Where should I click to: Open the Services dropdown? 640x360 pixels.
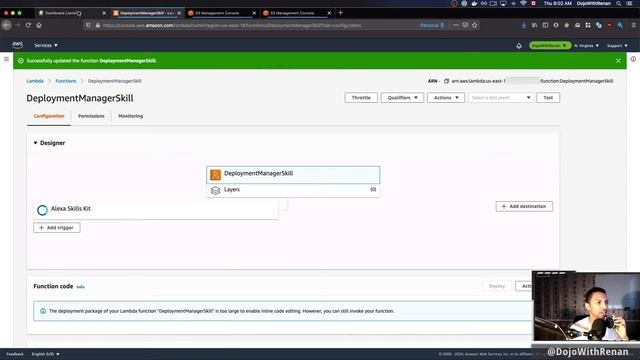pos(46,45)
